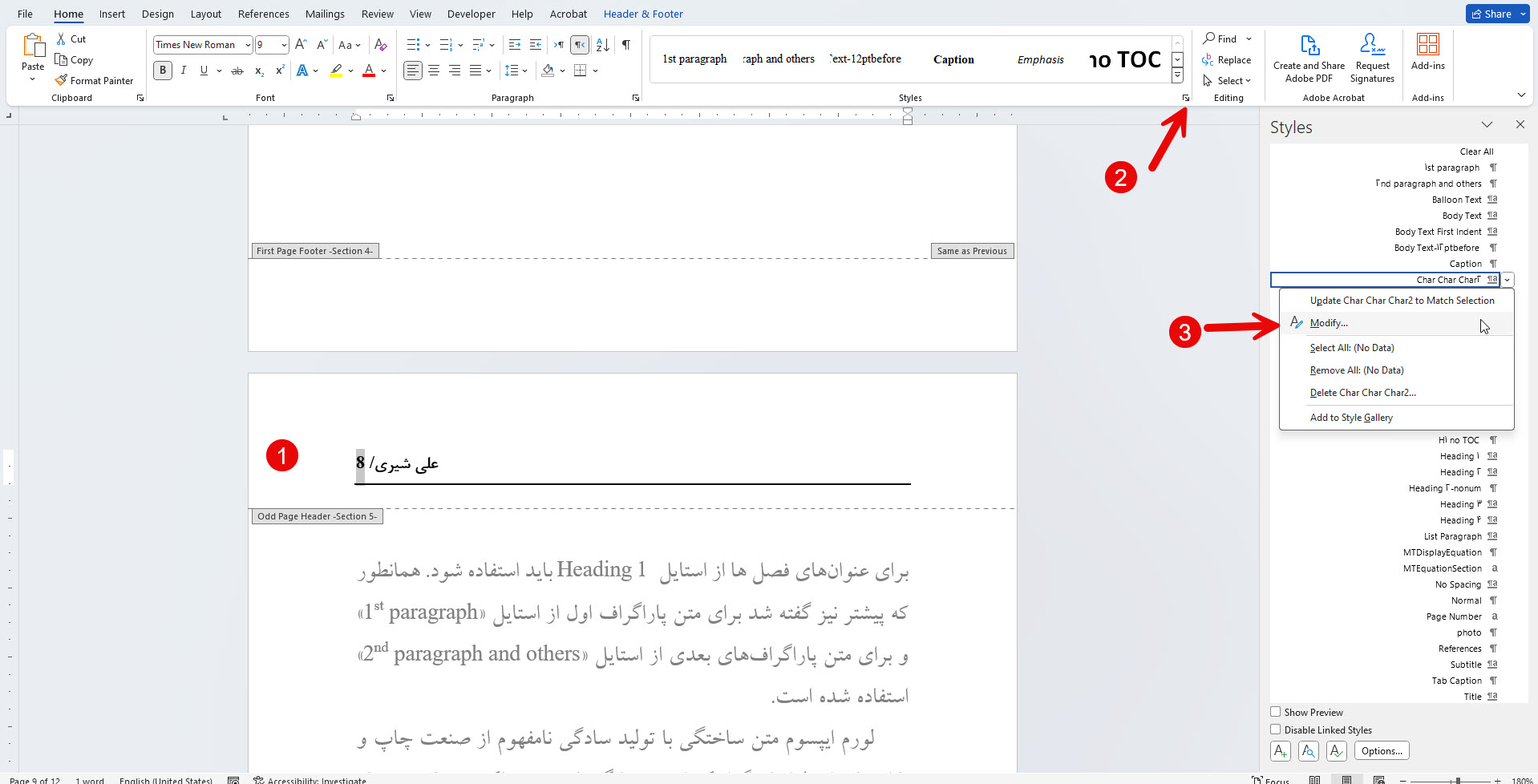Screen dimensions: 1538x784
Task: Click the Paste icon
Action: (x=33, y=46)
